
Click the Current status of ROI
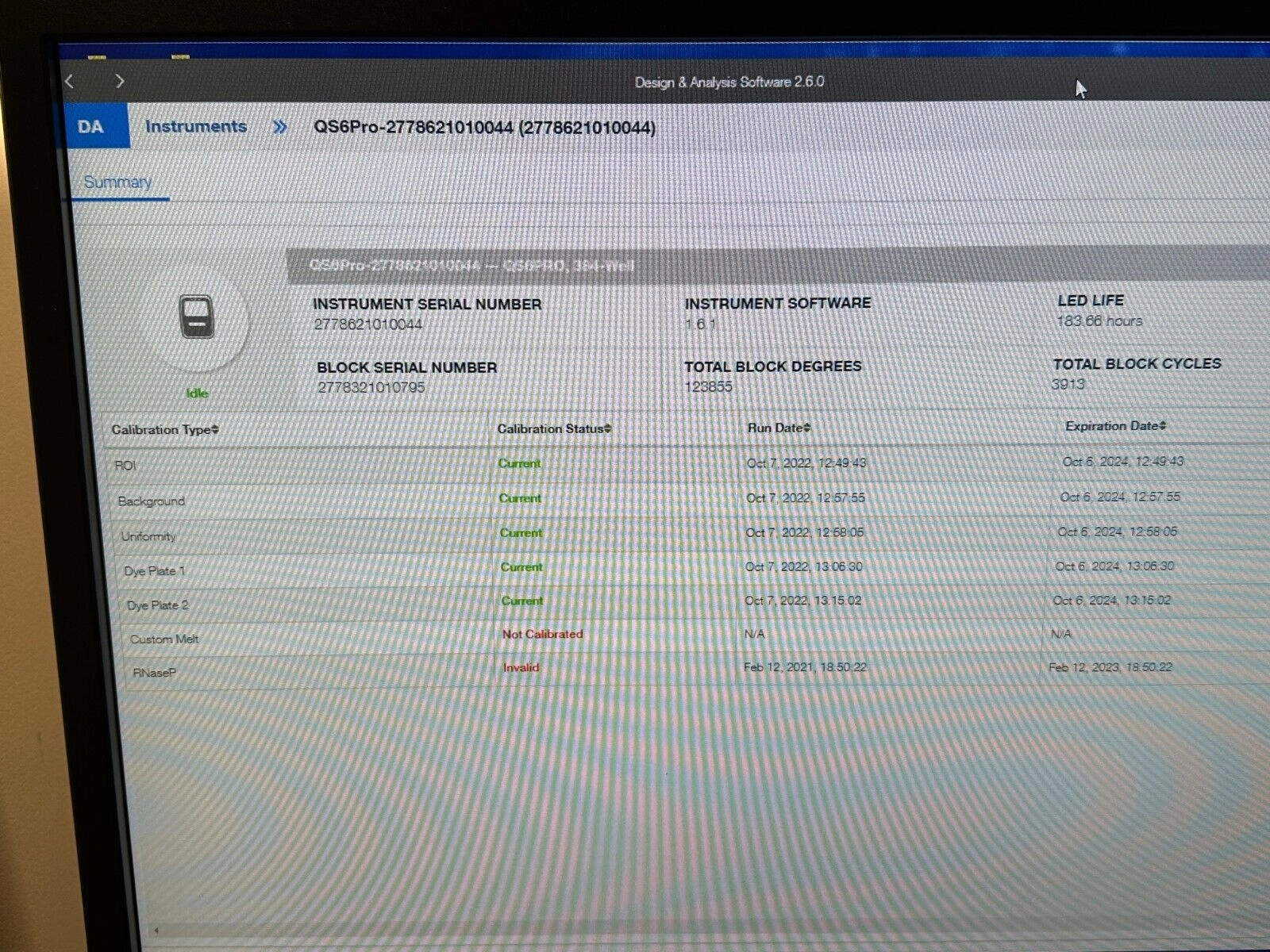pos(519,463)
